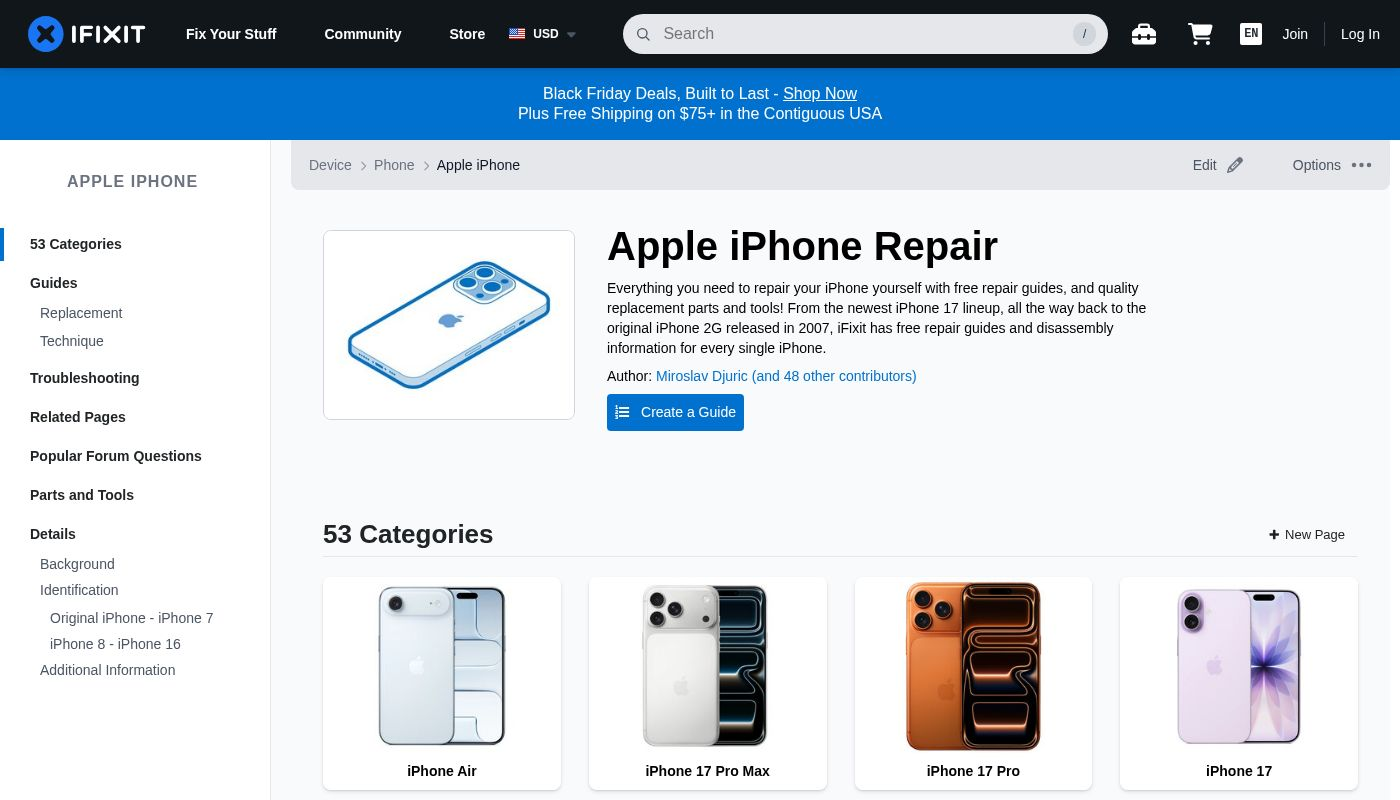This screenshot has width=1400, height=800.
Task: Open the shopping cart icon
Action: (x=1200, y=34)
